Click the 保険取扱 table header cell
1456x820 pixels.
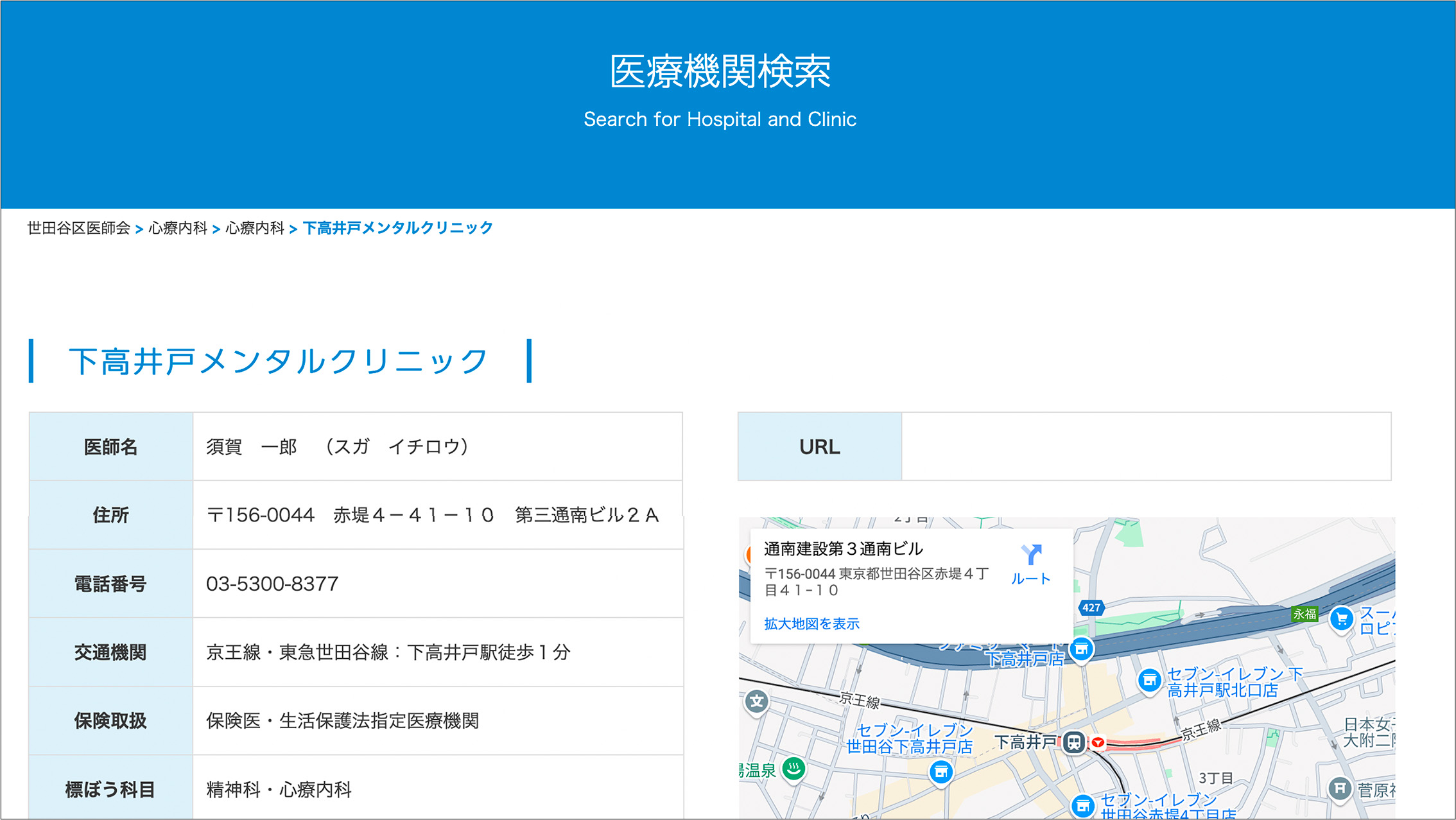coord(111,721)
